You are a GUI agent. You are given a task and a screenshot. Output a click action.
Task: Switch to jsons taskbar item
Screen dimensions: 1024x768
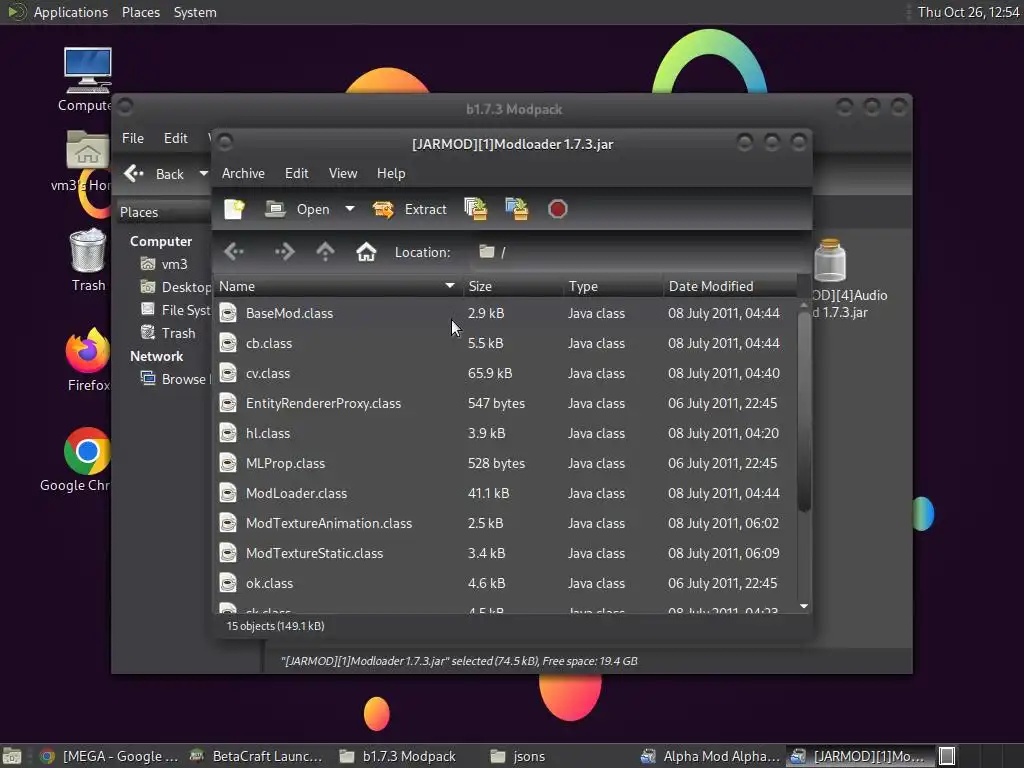coord(517,756)
